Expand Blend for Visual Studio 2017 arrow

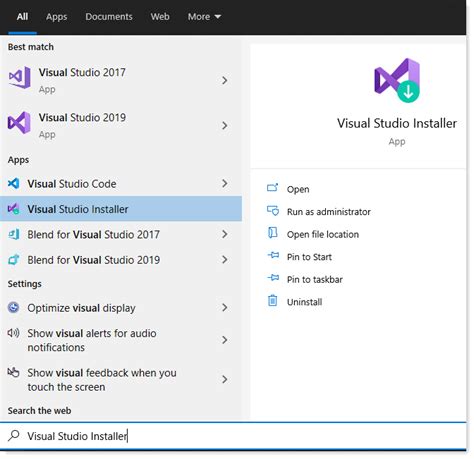tap(225, 234)
